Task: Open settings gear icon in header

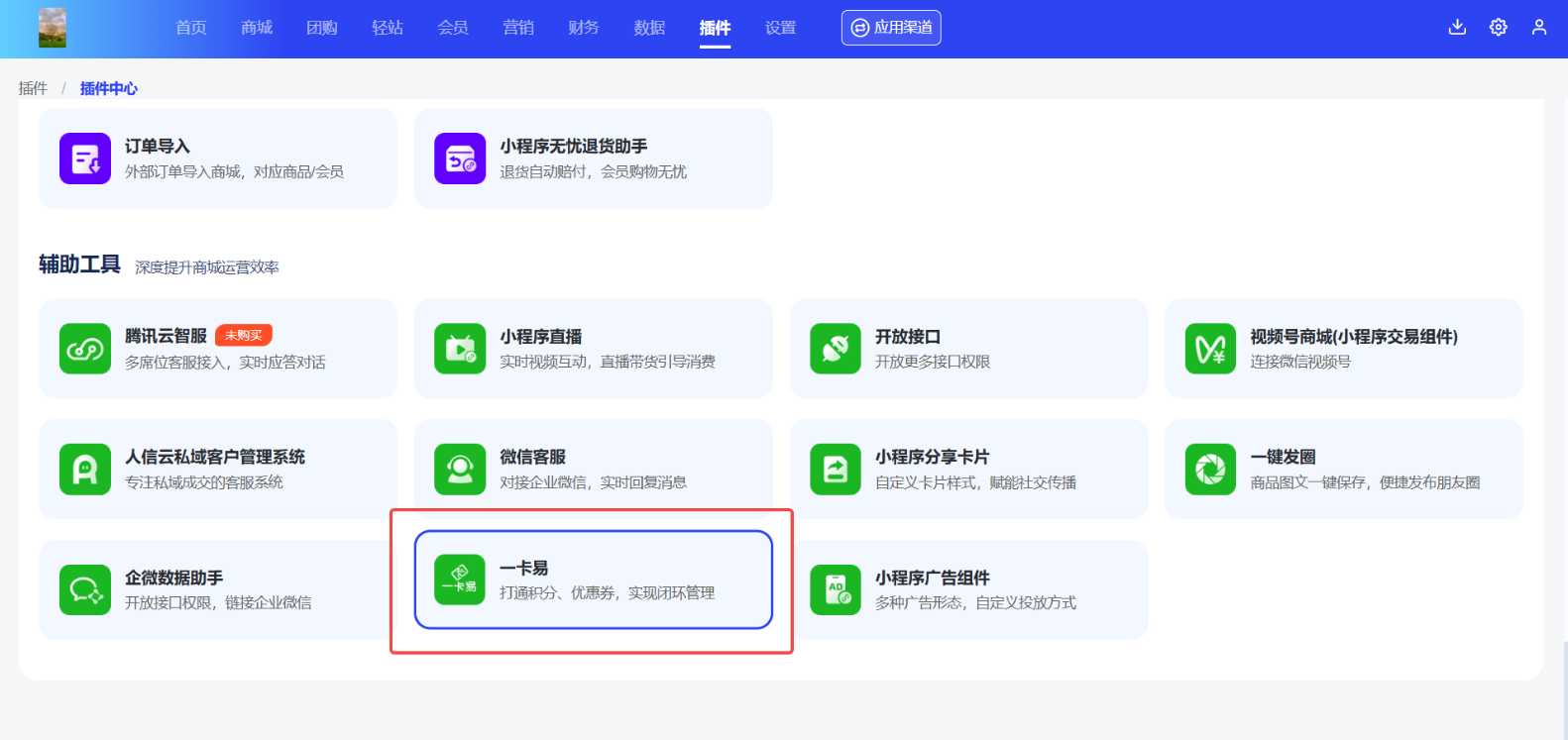Action: coord(1499,28)
